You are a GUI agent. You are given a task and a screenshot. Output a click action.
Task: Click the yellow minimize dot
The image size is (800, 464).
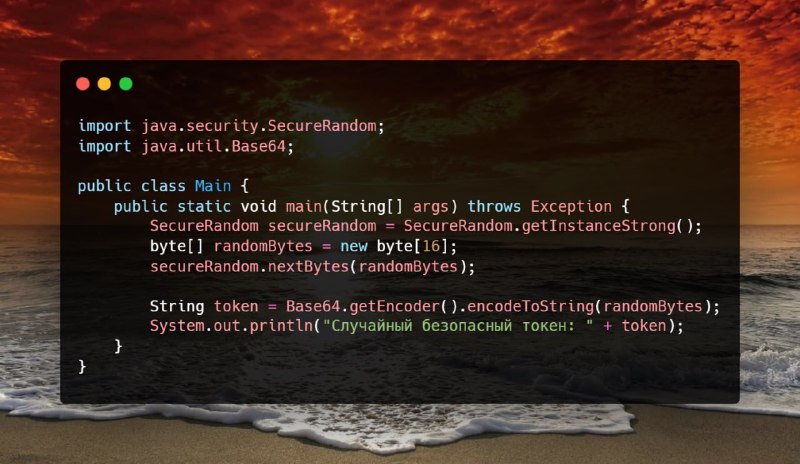point(104,84)
